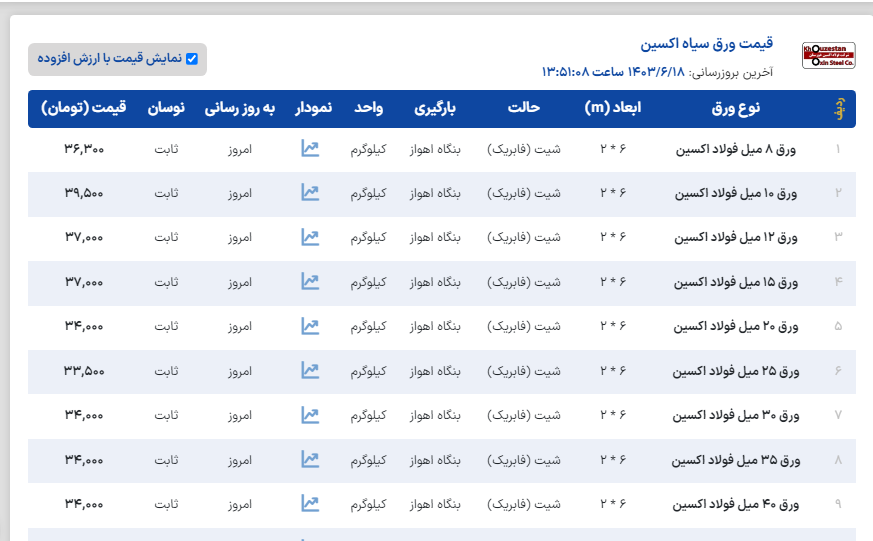Click the بارگیری column header
Image resolution: width=873 pixels, height=541 pixels.
pos(435,108)
